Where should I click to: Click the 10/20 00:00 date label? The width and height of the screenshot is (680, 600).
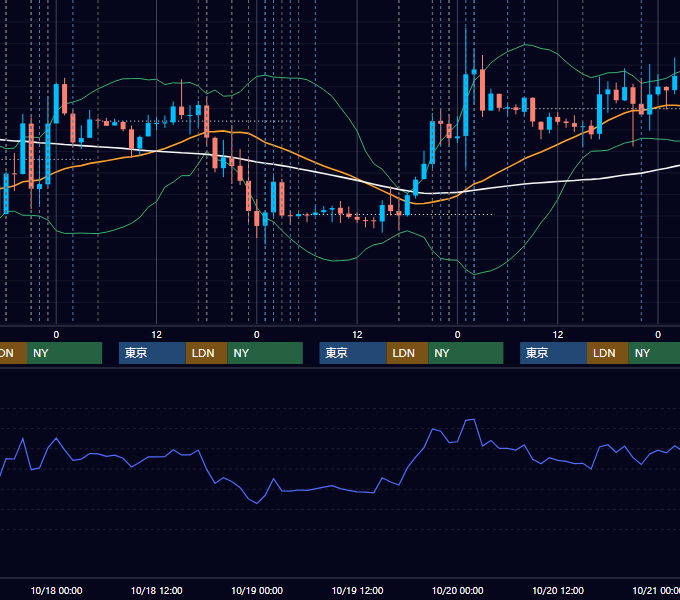tap(458, 590)
